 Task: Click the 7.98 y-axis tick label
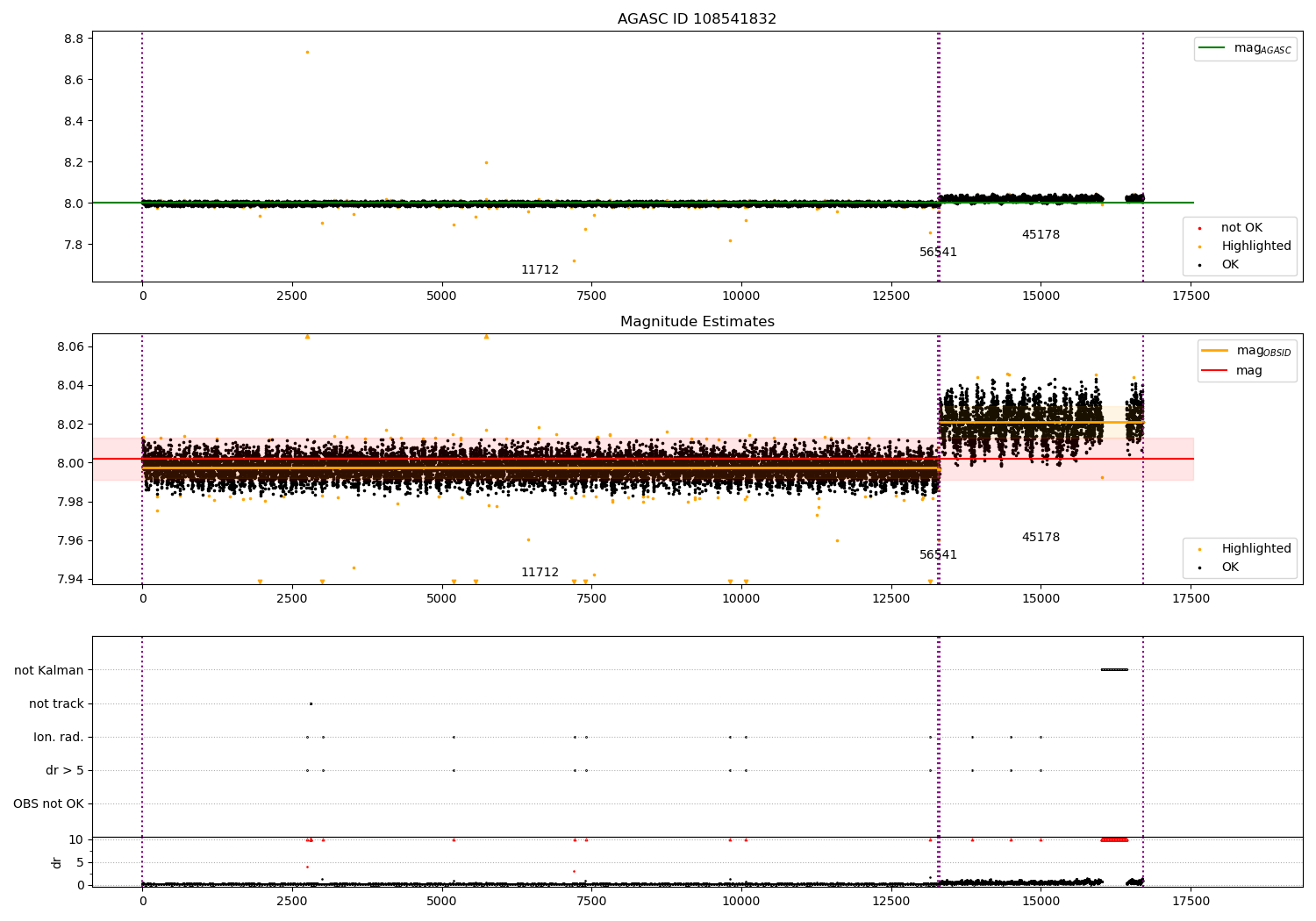pyautogui.click(x=70, y=502)
